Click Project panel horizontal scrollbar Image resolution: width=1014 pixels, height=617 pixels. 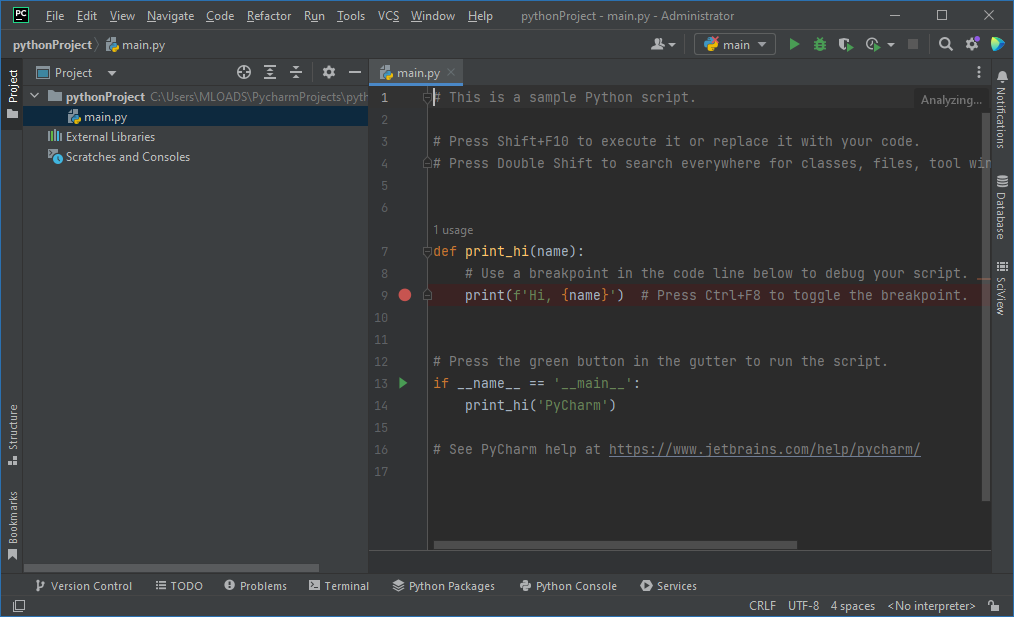(171, 568)
